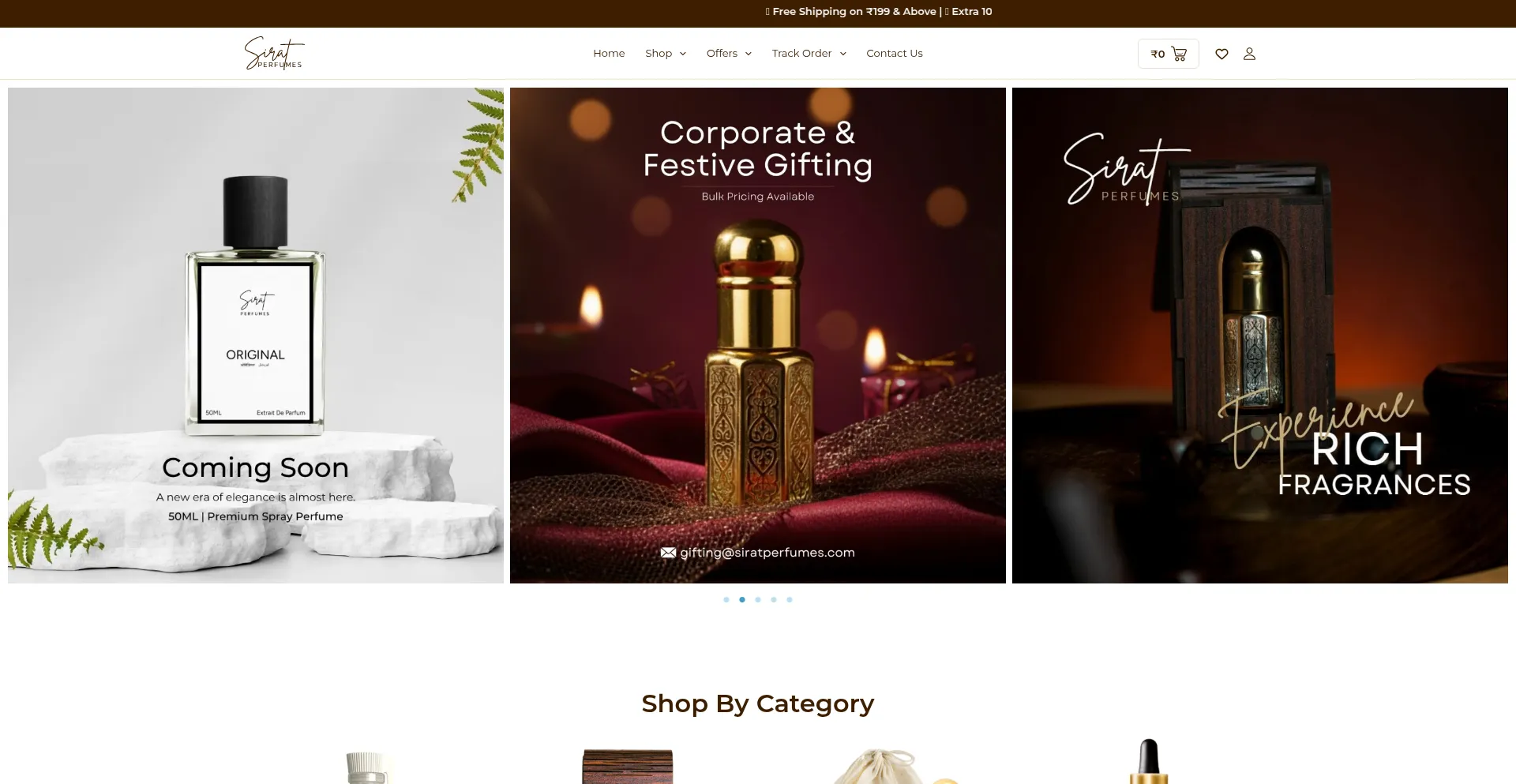Image resolution: width=1516 pixels, height=784 pixels.
Task: Open the wishlist heart icon
Action: 1221,54
